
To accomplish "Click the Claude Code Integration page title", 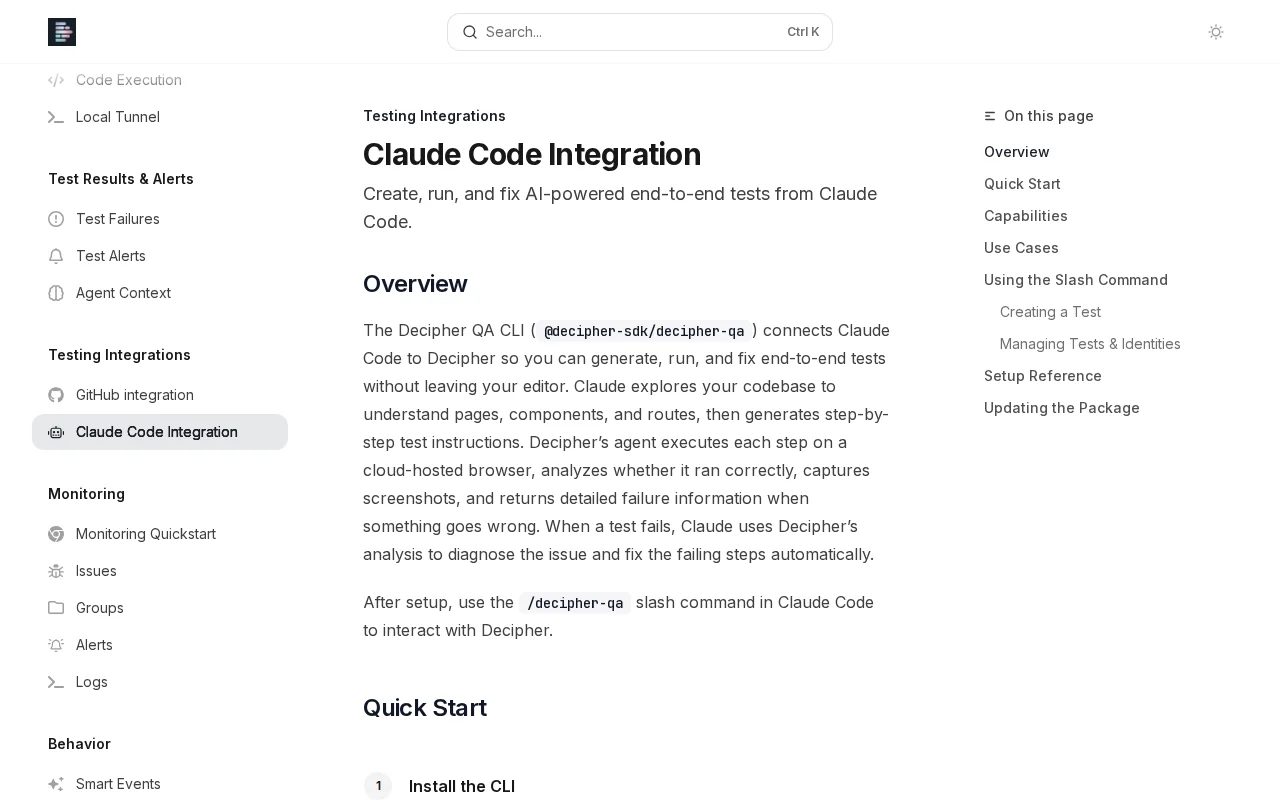I will pyautogui.click(x=531, y=155).
